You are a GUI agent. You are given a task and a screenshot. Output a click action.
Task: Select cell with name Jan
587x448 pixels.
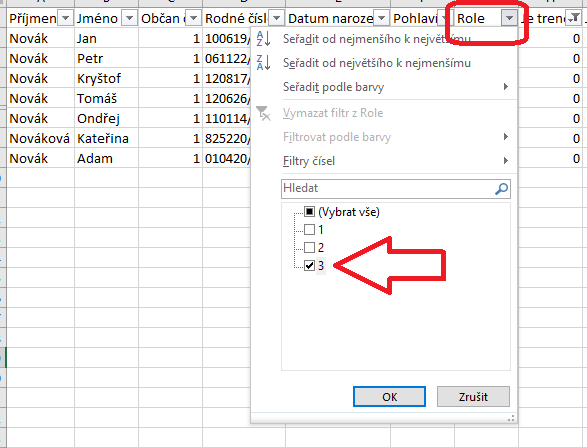106,39
